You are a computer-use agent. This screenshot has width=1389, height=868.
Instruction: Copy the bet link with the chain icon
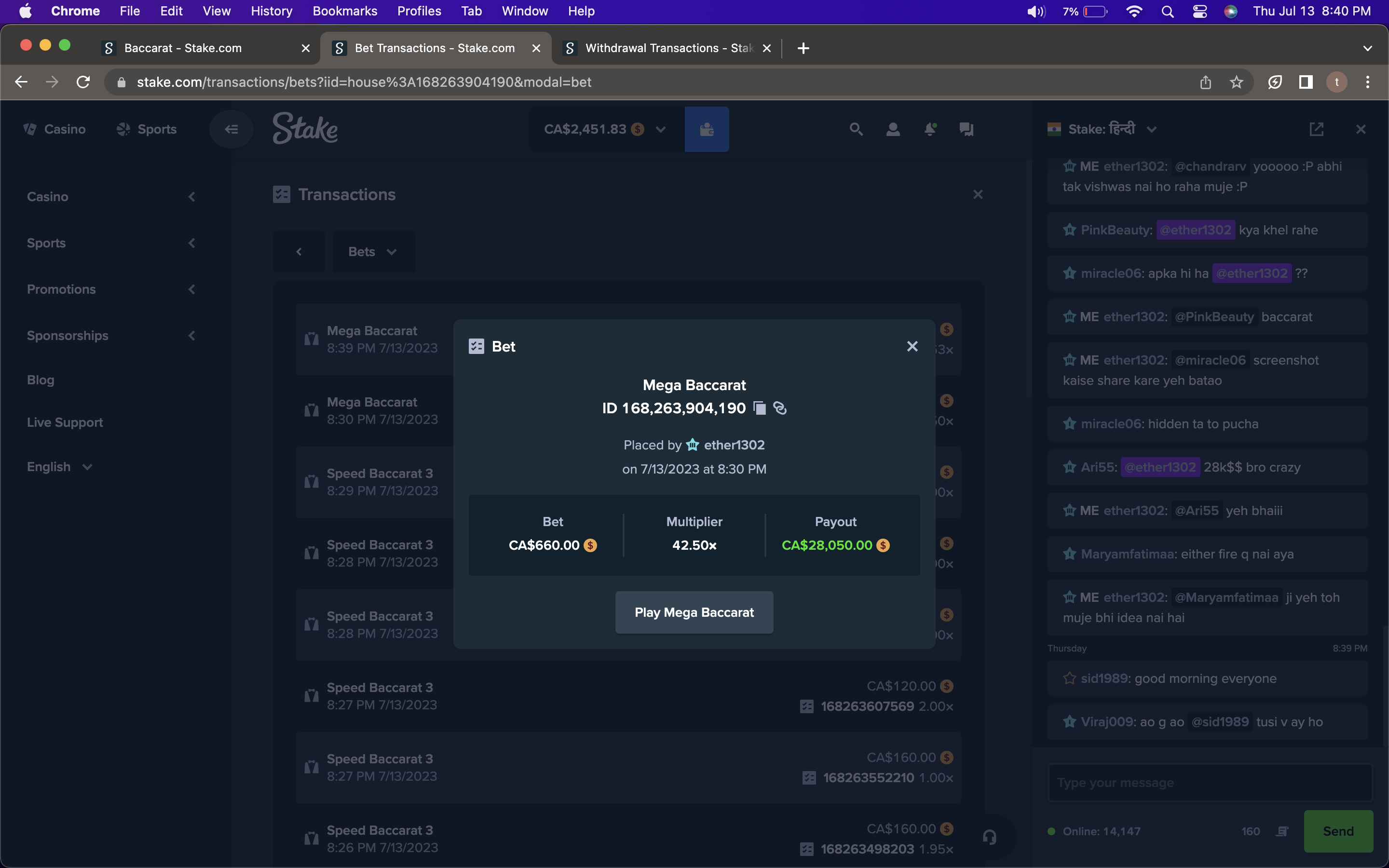pos(780,408)
